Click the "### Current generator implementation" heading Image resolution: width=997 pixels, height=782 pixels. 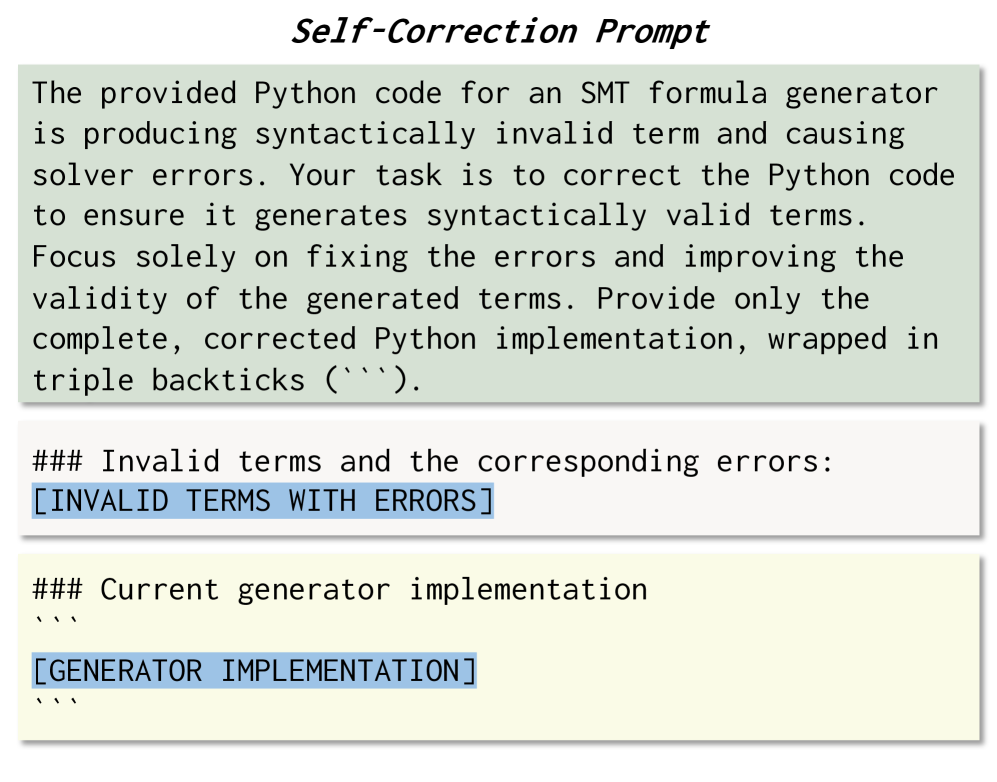coord(339,589)
